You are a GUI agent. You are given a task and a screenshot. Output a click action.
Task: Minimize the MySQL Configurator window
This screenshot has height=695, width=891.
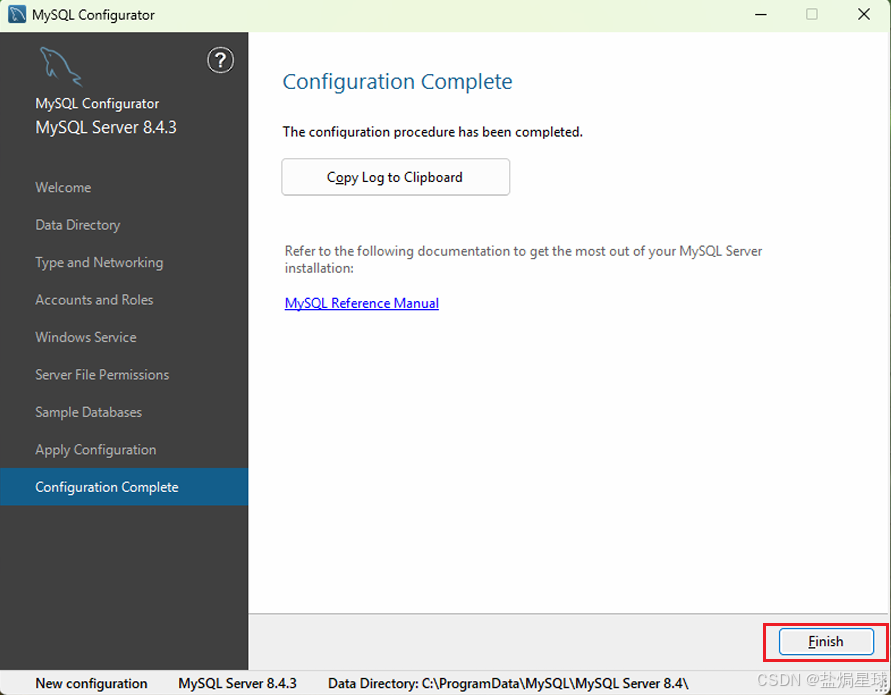coord(761,14)
